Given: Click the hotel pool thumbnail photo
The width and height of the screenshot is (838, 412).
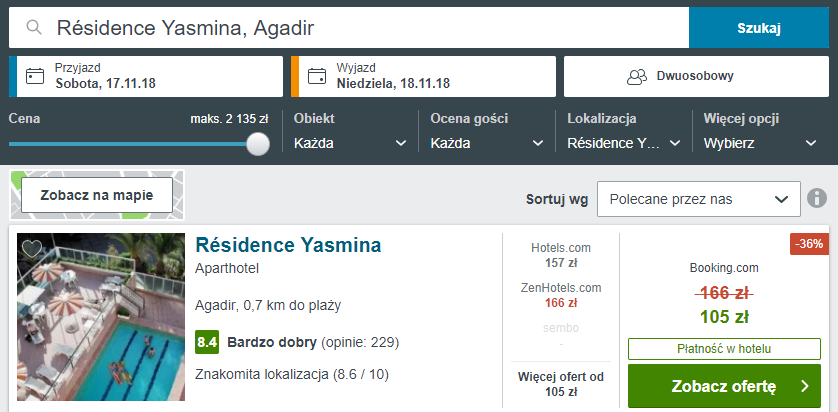Looking at the screenshot, I should [x=101, y=317].
